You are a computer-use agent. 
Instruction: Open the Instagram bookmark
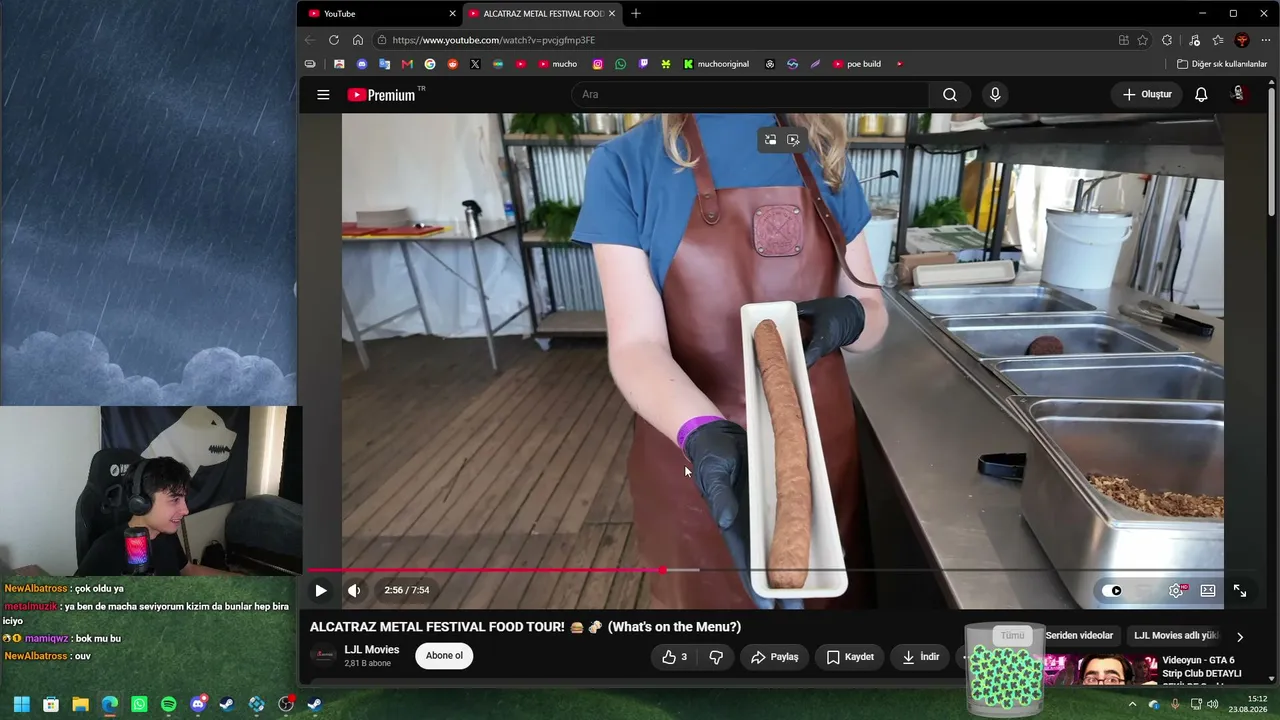tap(598, 64)
